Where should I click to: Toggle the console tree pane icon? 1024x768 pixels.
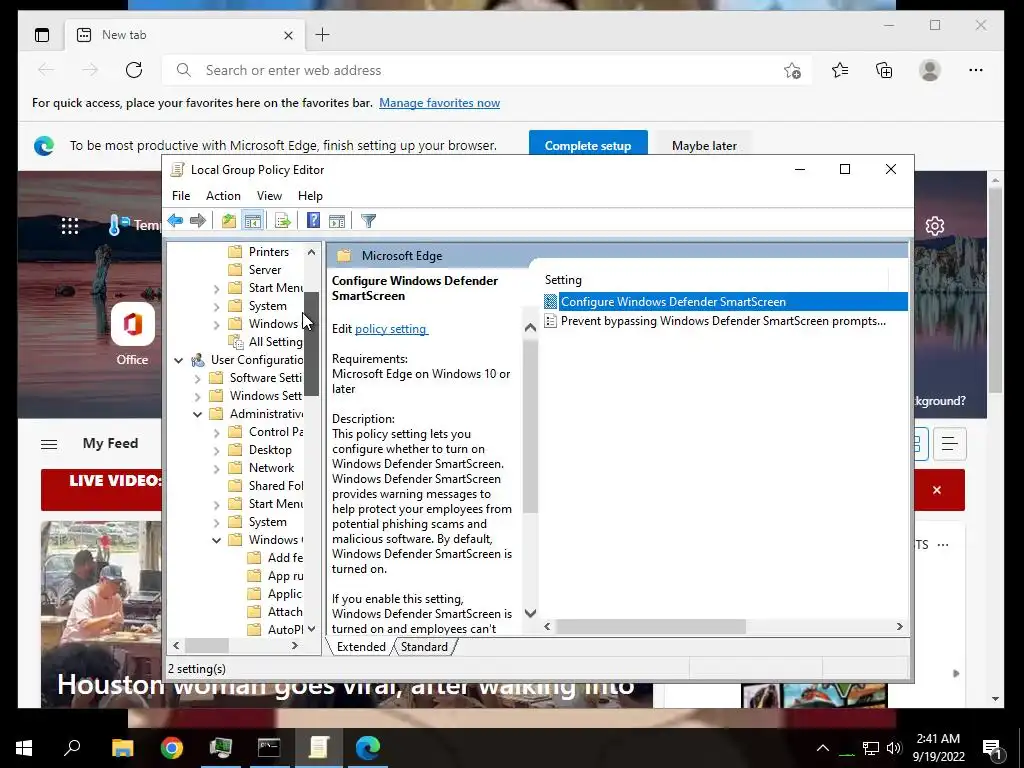(x=253, y=221)
